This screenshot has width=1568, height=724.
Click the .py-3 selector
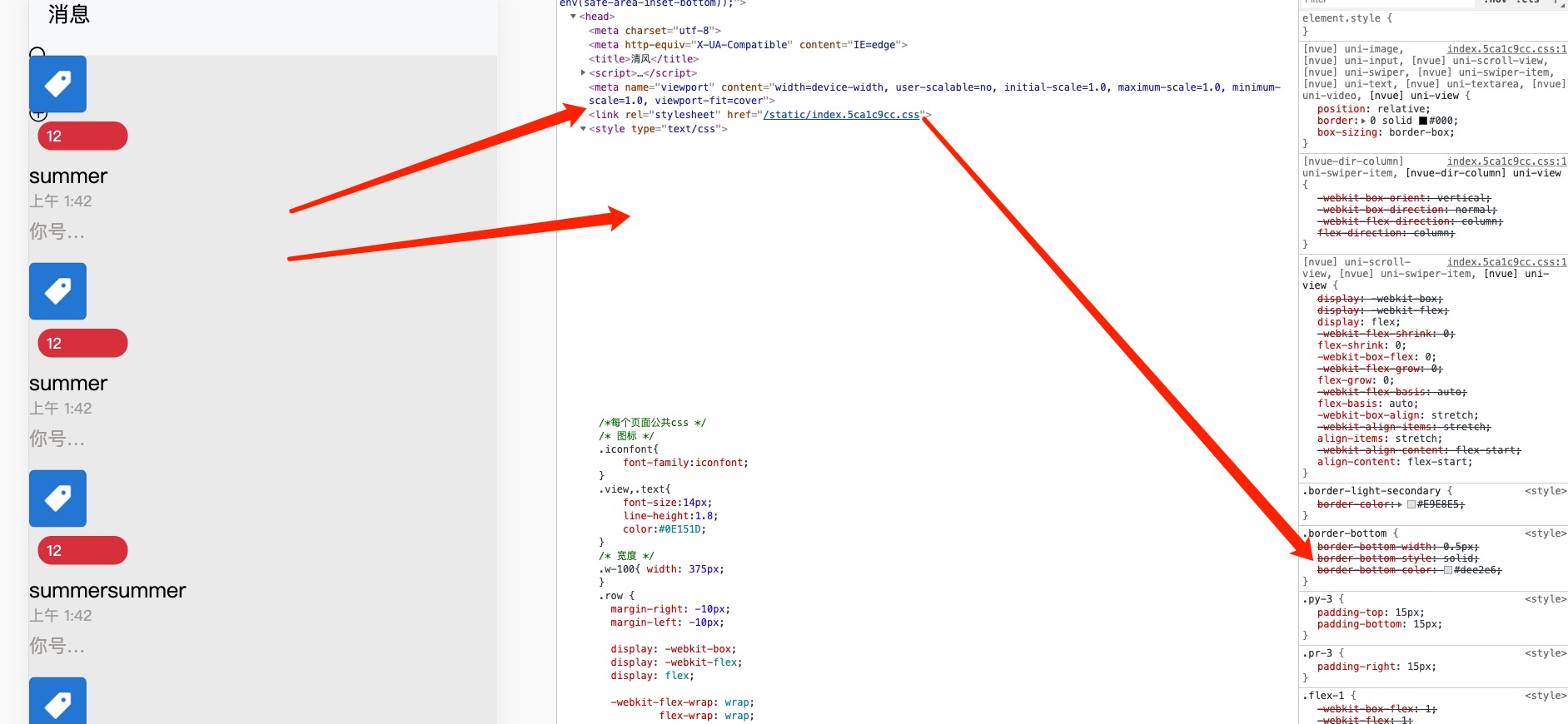pyautogui.click(x=1317, y=599)
